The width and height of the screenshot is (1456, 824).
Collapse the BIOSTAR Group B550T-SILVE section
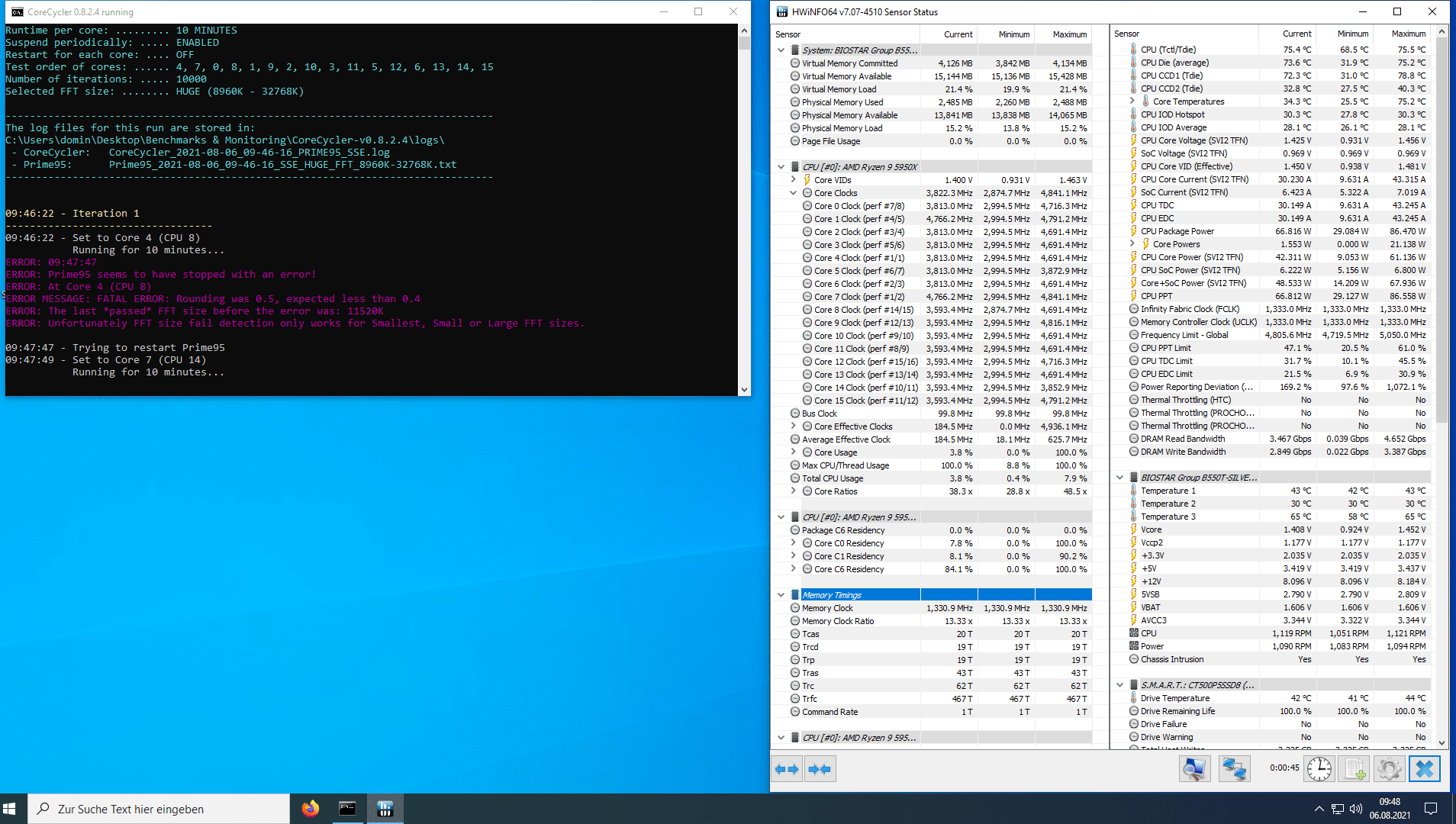coord(1119,478)
